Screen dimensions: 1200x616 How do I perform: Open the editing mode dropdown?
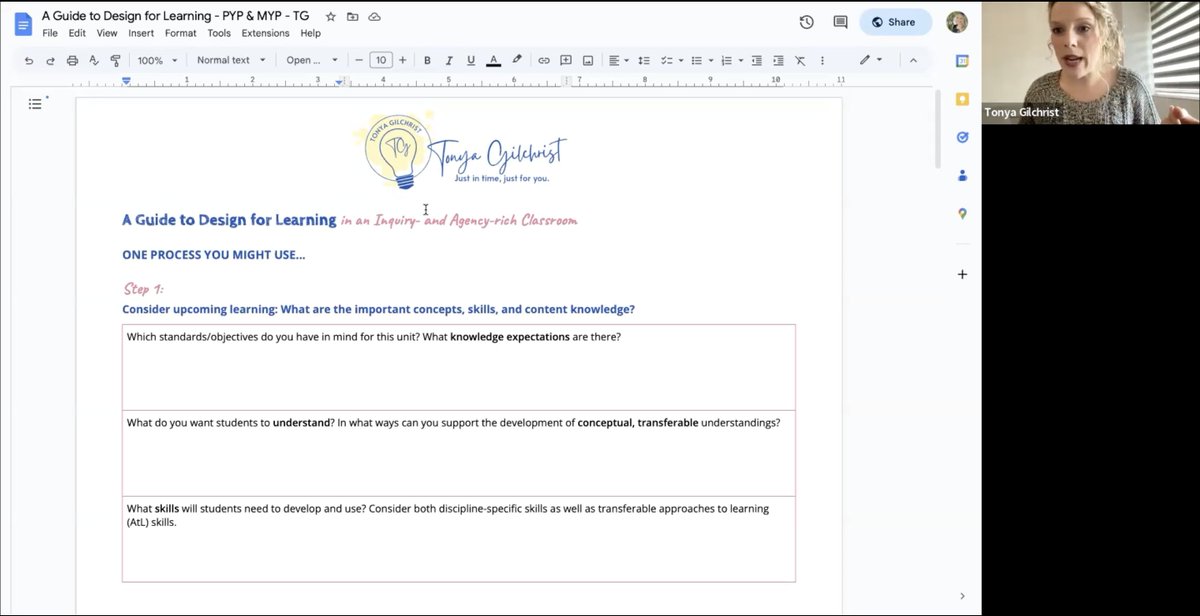click(x=871, y=60)
